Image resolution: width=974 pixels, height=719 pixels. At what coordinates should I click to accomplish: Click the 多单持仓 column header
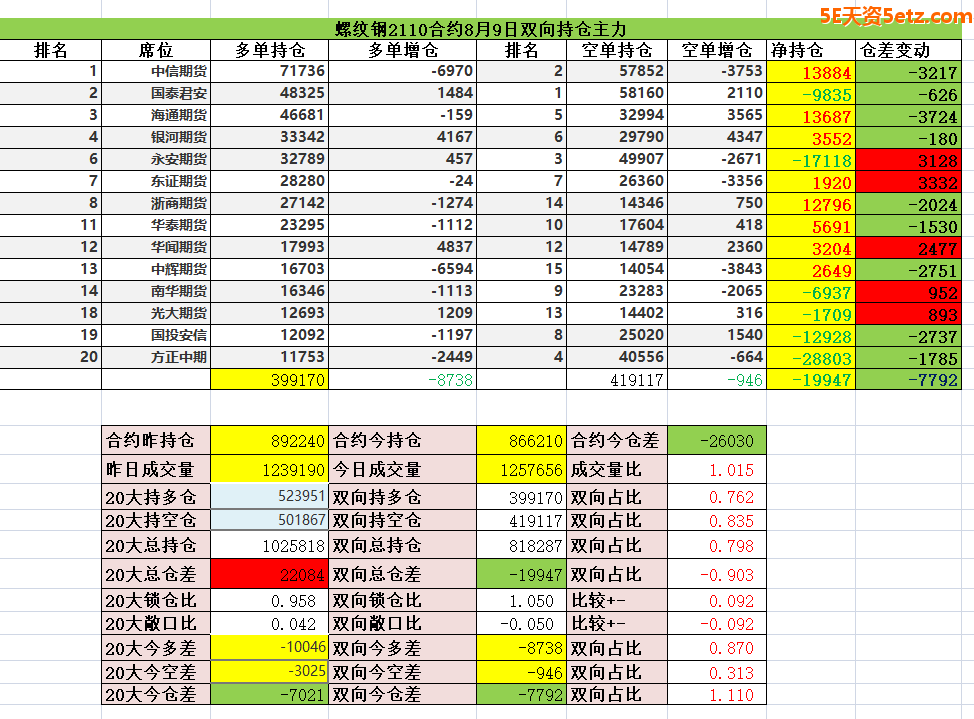pos(269,50)
